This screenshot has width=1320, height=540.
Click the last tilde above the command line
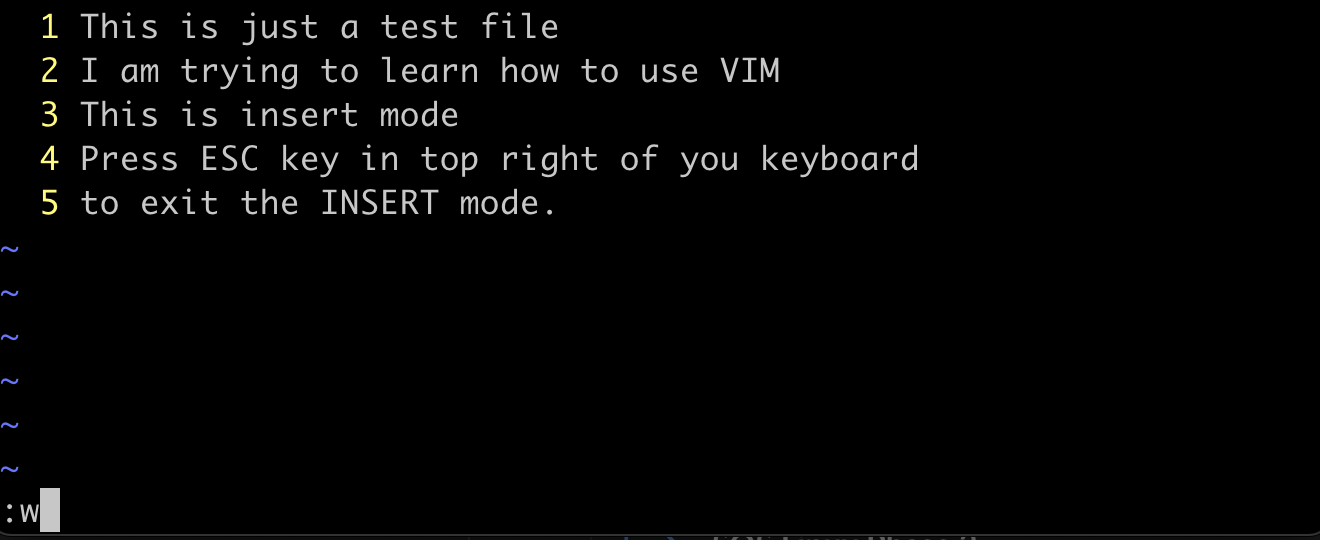(9, 468)
